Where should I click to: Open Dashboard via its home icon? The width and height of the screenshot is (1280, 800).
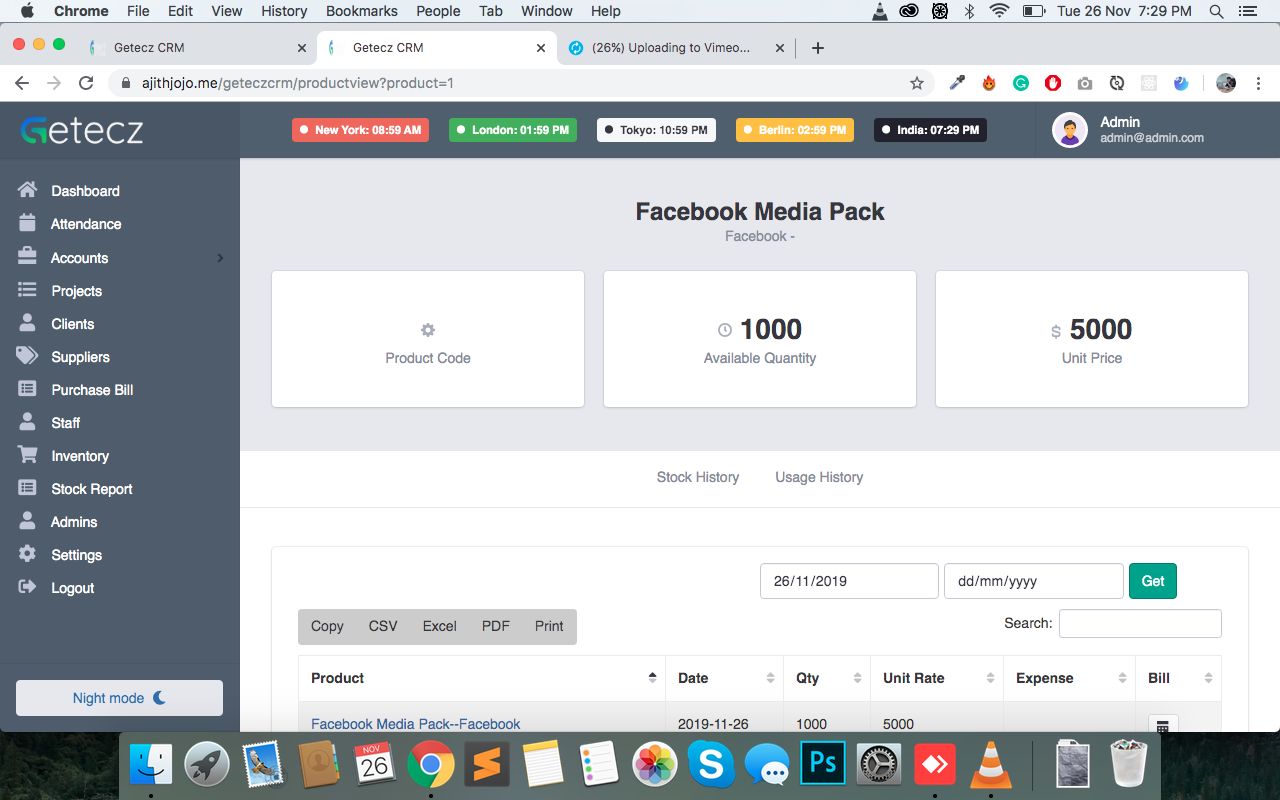point(28,190)
